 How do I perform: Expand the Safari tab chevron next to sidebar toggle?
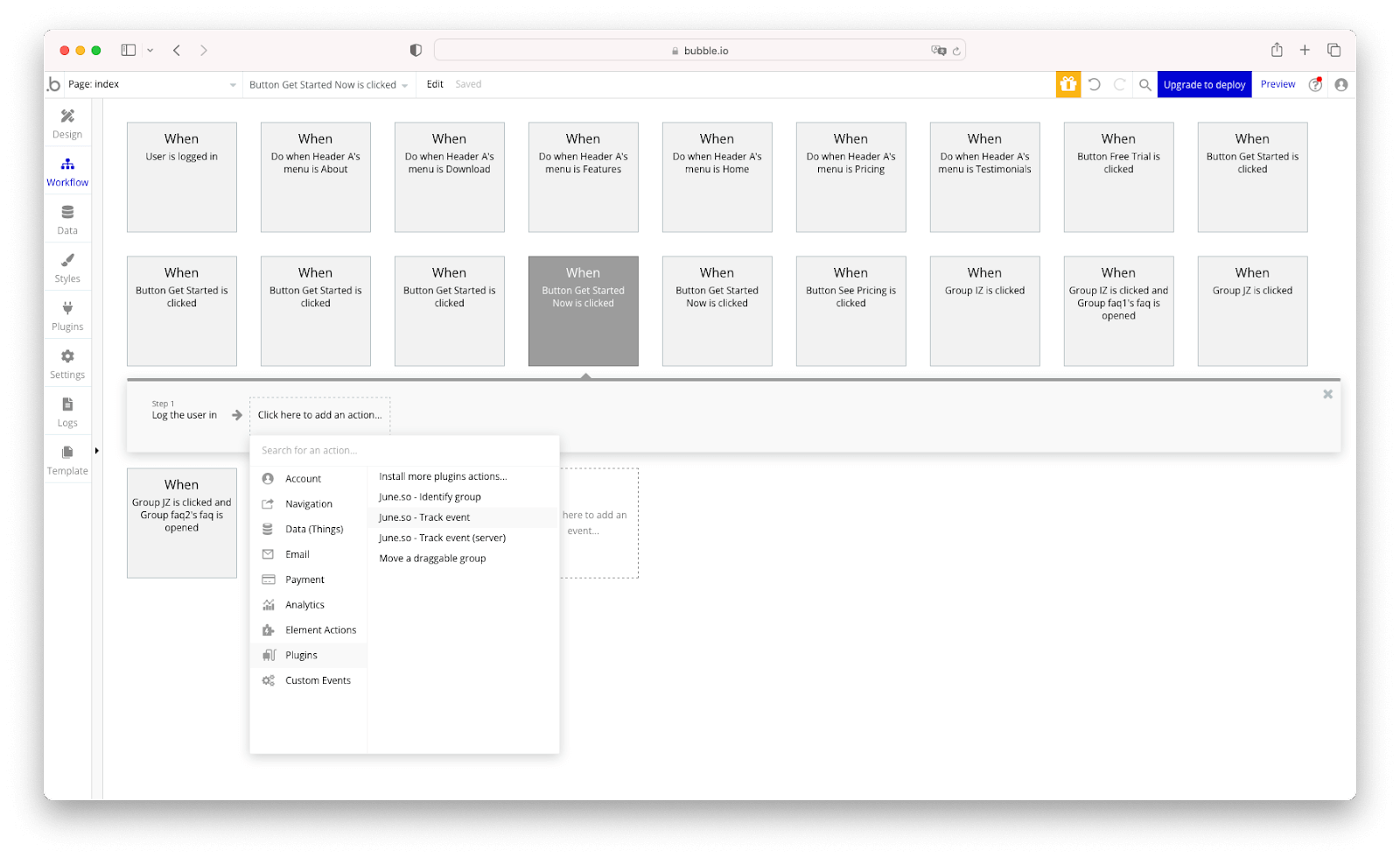[150, 50]
